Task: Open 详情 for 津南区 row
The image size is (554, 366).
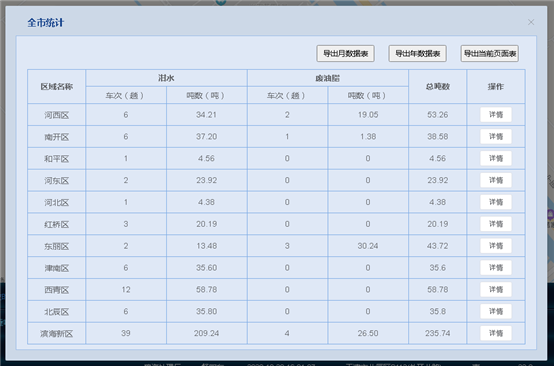Action: pos(496,268)
